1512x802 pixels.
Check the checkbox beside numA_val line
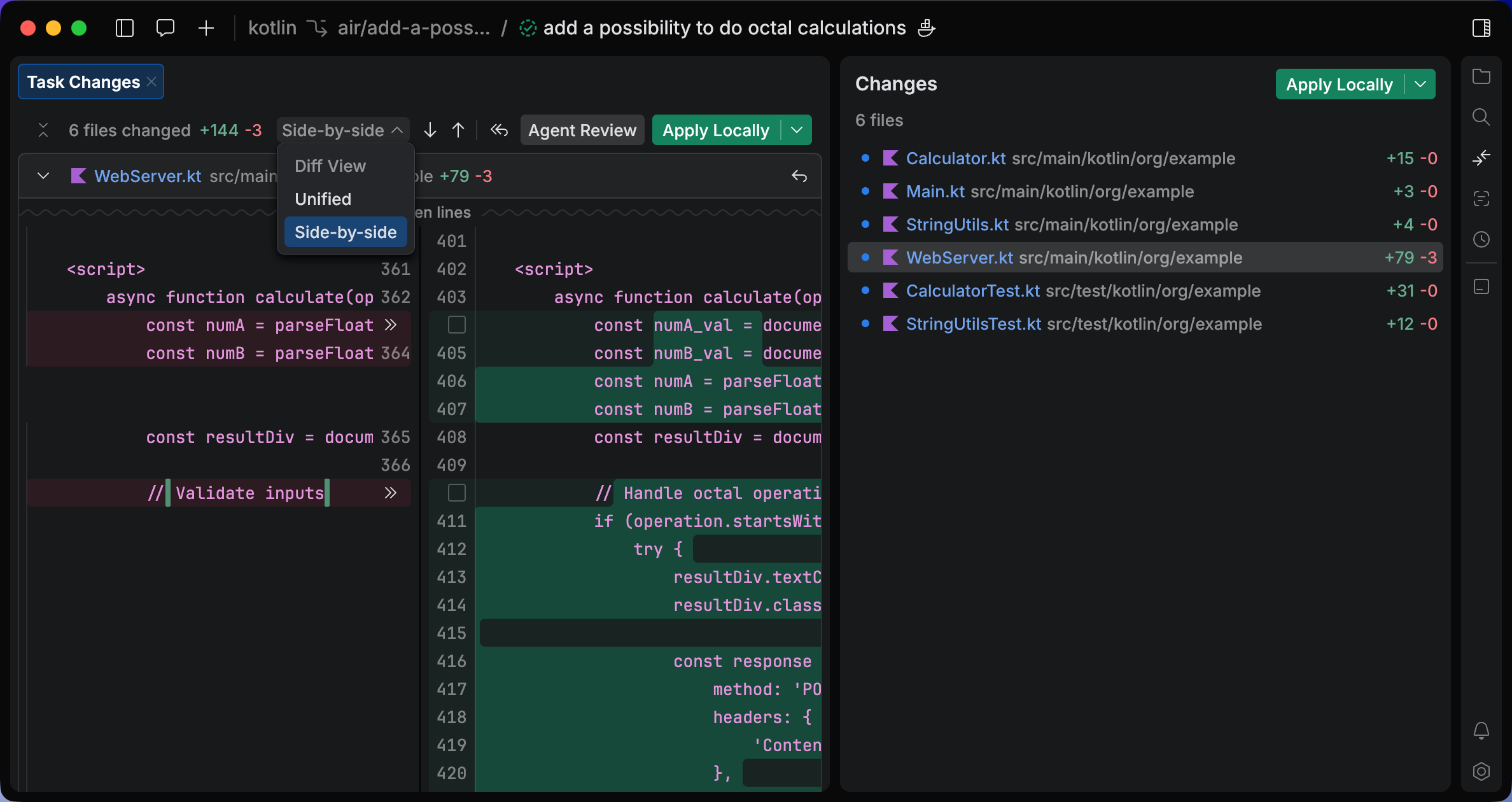(457, 325)
